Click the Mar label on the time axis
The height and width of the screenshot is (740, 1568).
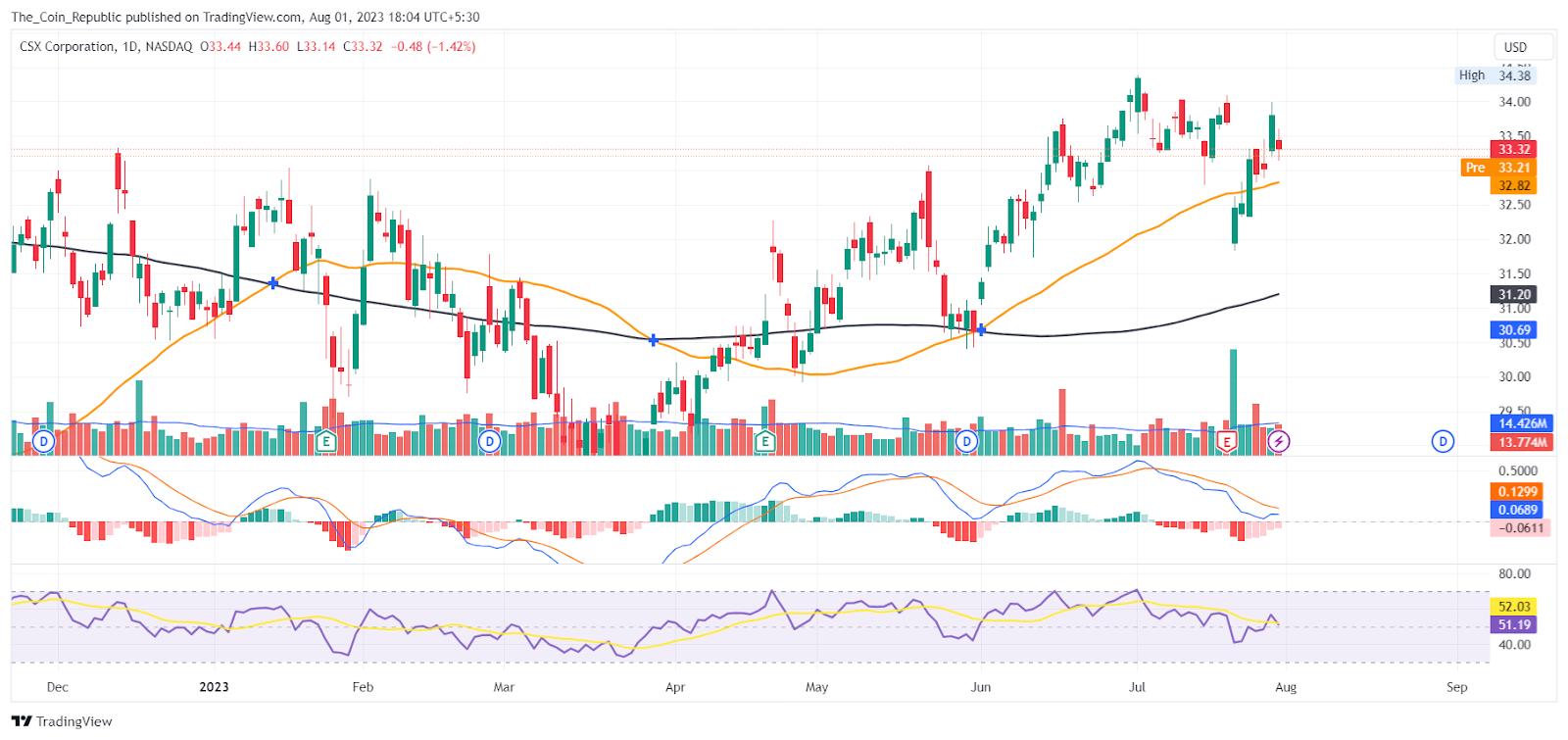point(504,687)
